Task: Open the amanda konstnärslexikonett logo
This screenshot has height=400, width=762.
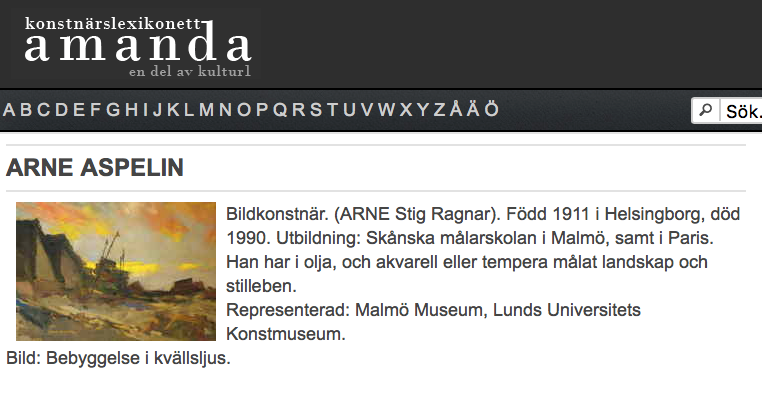Action: point(138,47)
